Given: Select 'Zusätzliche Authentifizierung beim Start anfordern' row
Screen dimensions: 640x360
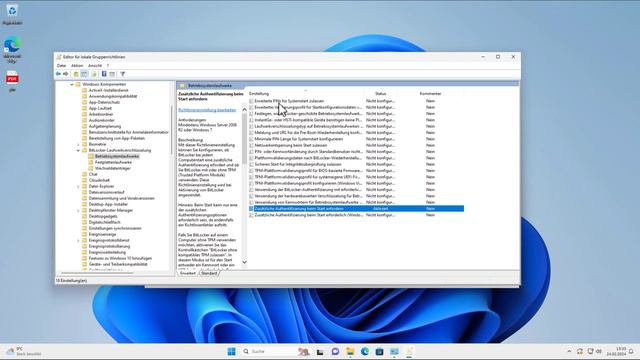Looking at the screenshot, I should coord(356,209).
